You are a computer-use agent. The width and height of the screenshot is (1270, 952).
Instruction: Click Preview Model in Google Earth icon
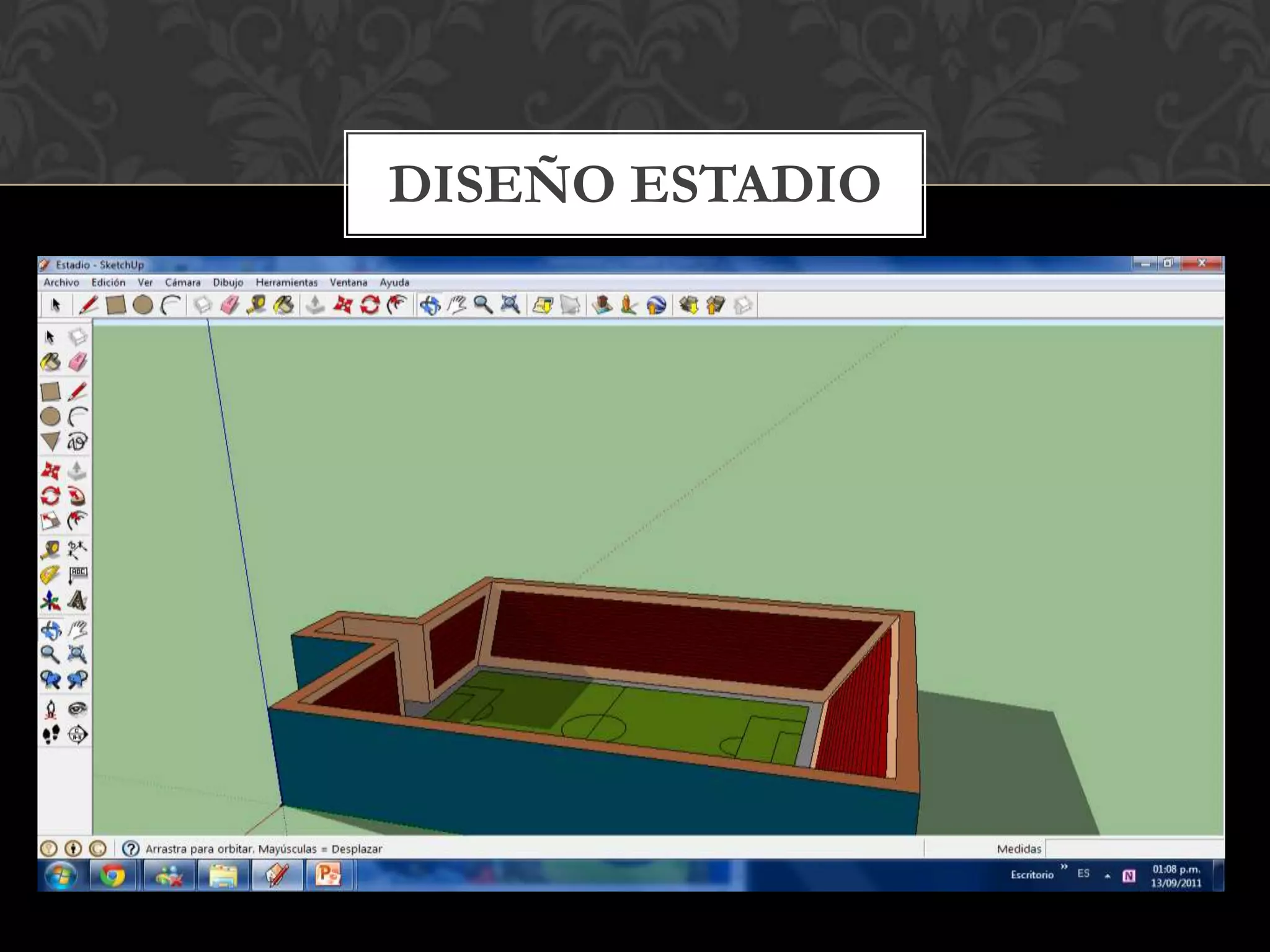[656, 305]
